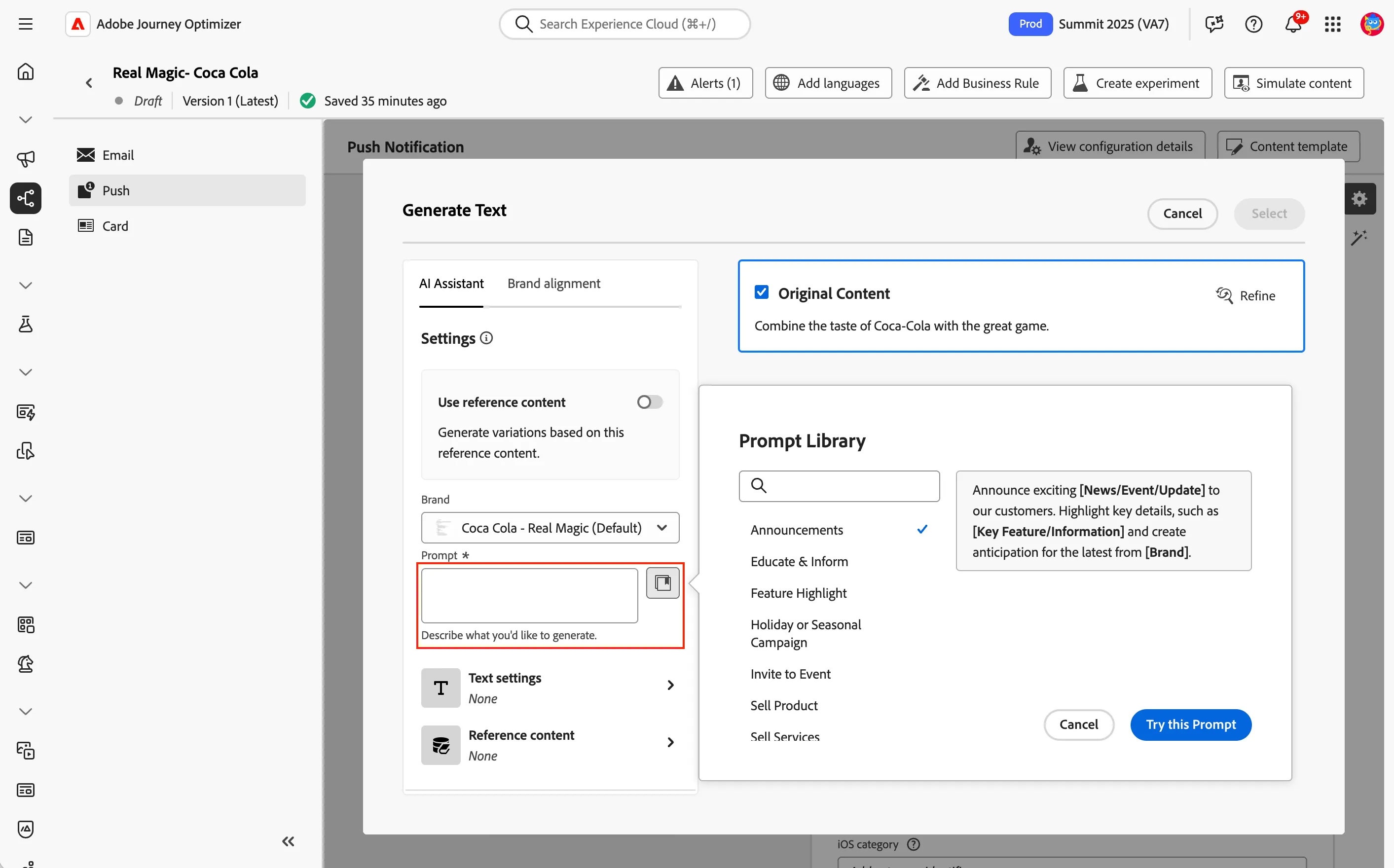Image resolution: width=1394 pixels, height=868 pixels.
Task: Cancel the Prompt Library popup
Action: pos(1079,724)
